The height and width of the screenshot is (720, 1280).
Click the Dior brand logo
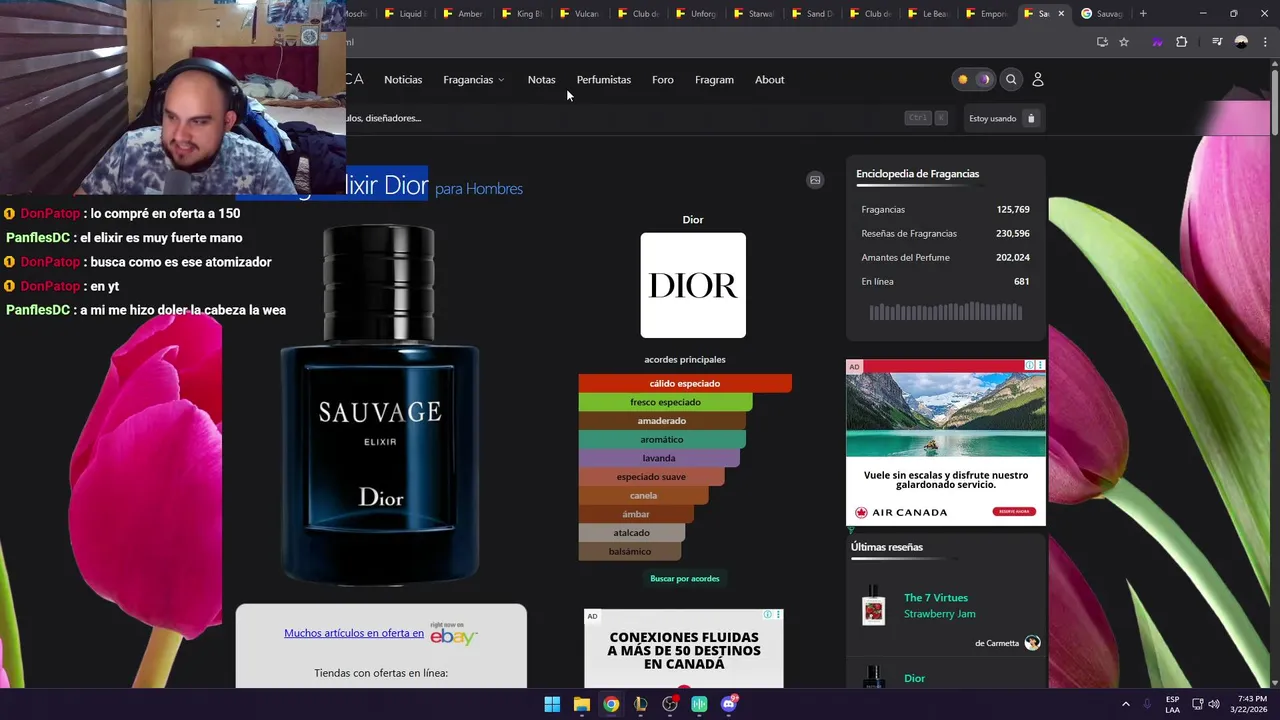pos(693,285)
